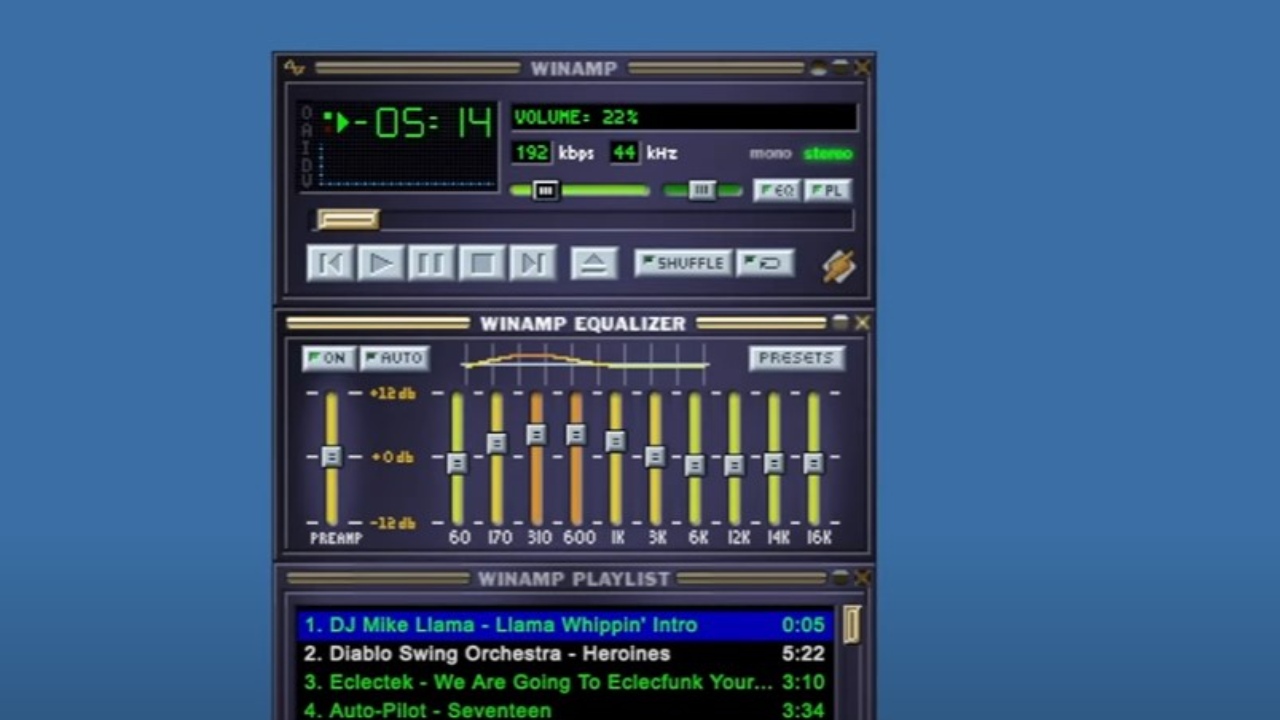Click the 44 kHz sample rate readout
The width and height of the screenshot is (1280, 720).
pos(624,153)
